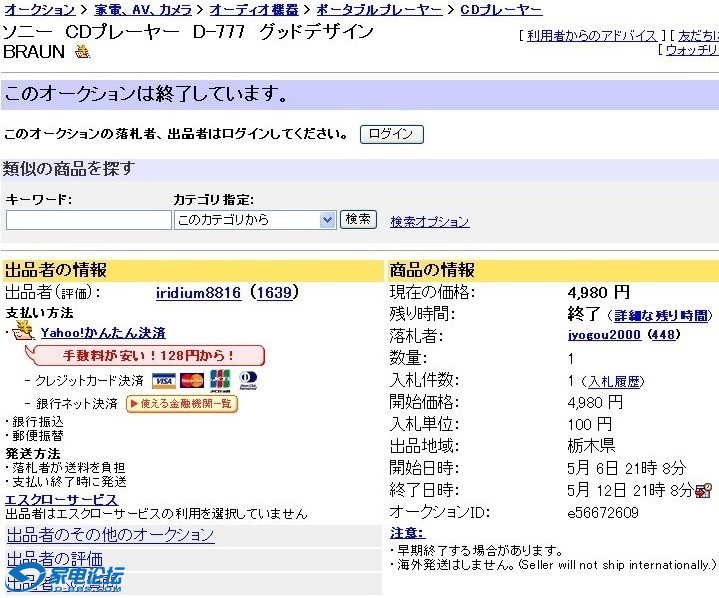Select the auction ID e56672609 text

click(x=603, y=512)
